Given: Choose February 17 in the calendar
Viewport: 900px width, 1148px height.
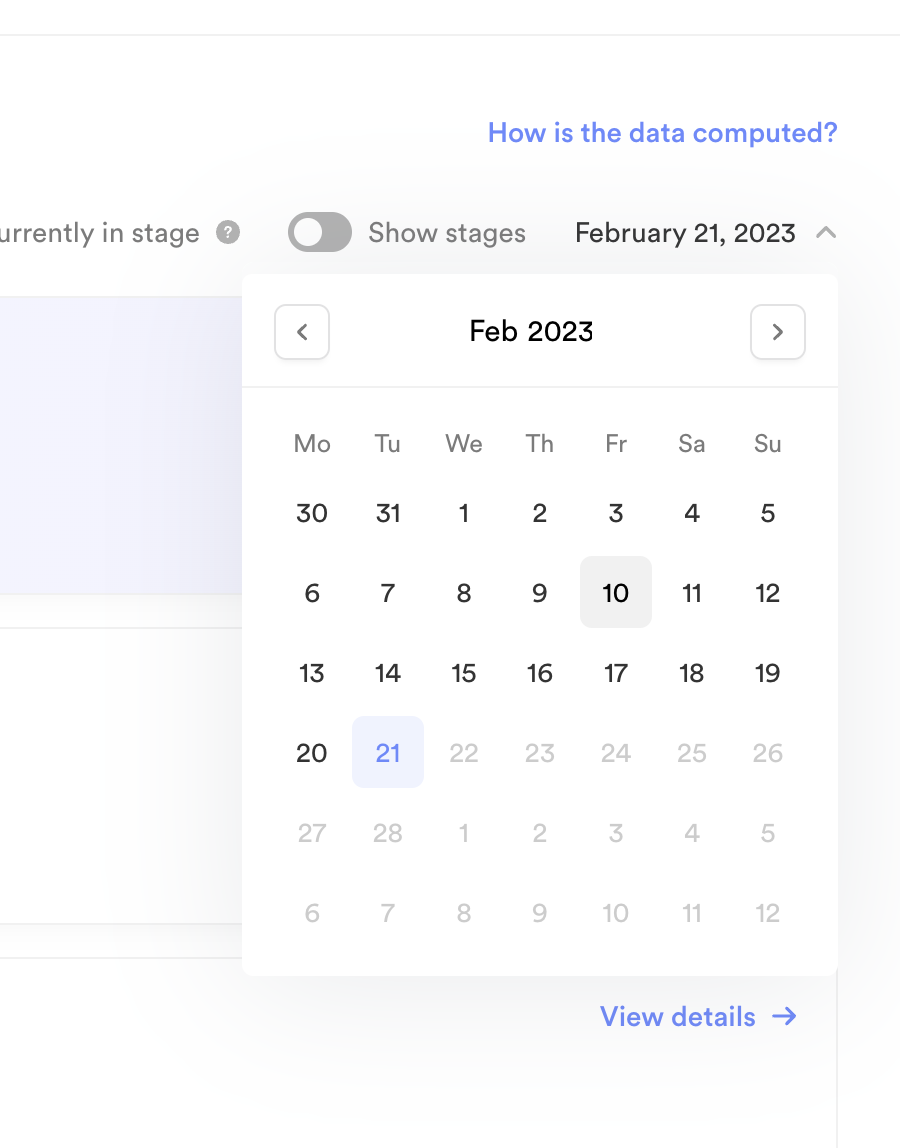Looking at the screenshot, I should click(616, 673).
